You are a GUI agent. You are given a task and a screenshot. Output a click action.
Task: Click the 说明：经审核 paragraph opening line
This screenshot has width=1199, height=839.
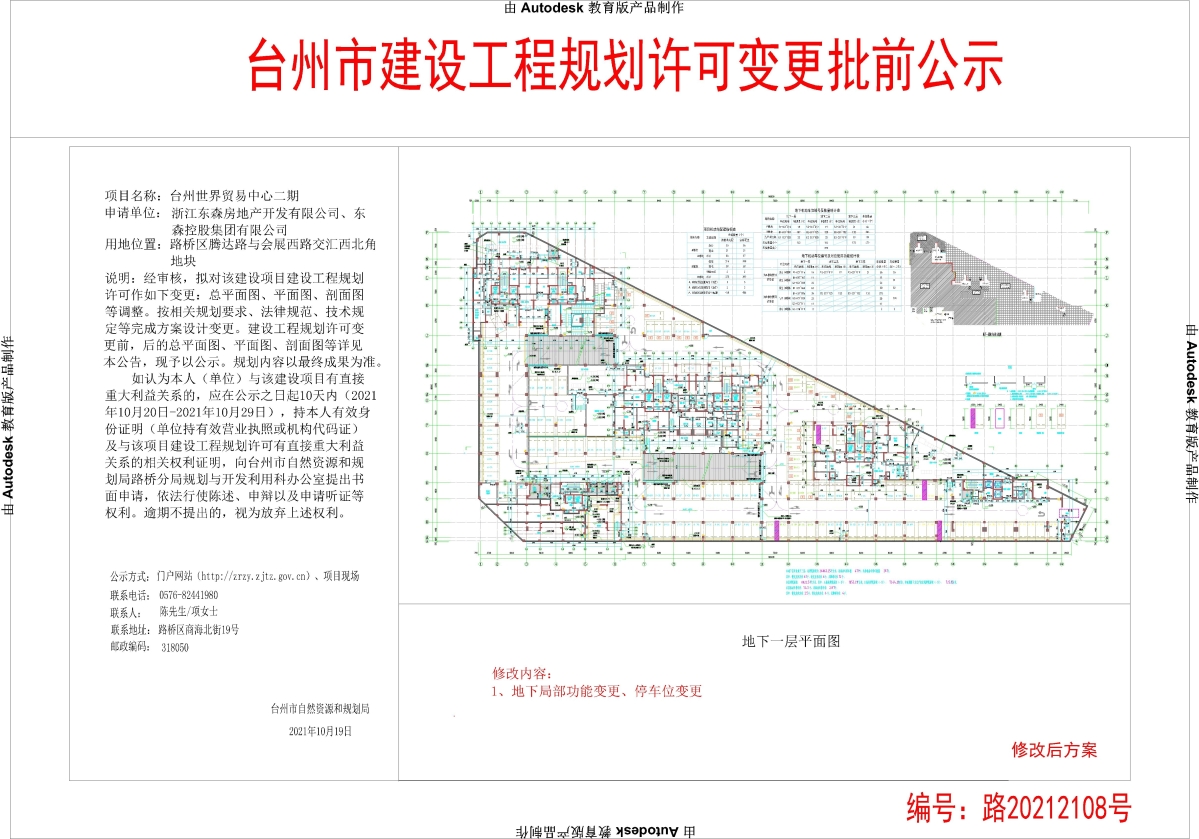[x=234, y=278]
